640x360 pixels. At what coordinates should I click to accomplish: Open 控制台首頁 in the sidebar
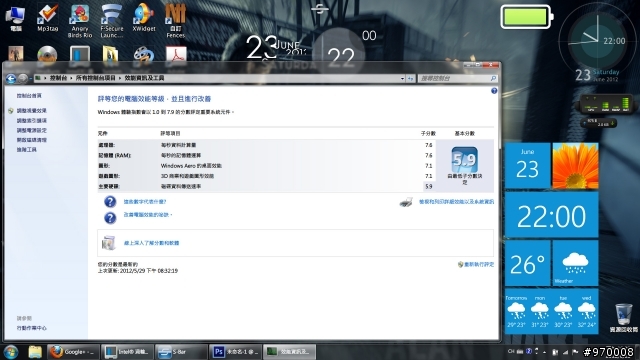(x=29, y=96)
